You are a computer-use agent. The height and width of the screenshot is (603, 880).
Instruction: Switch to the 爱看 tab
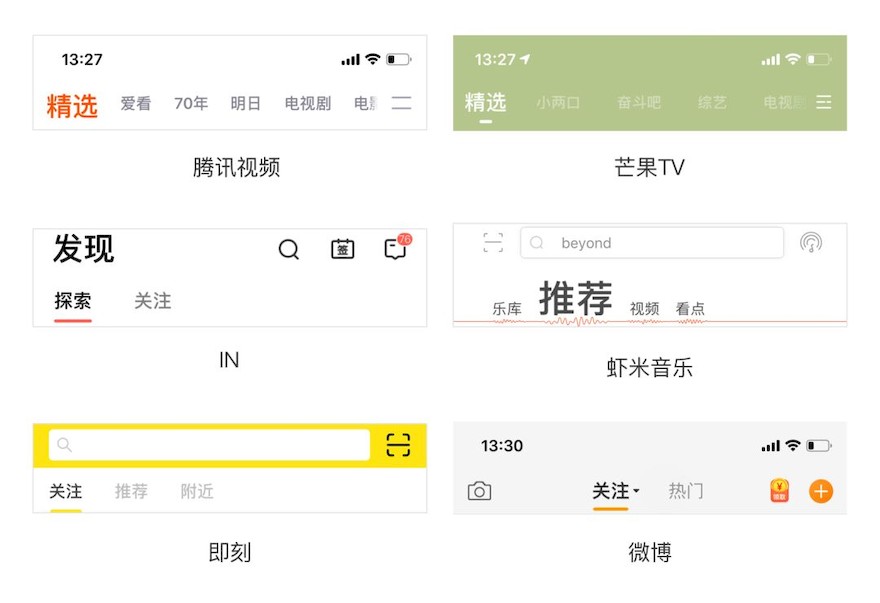coord(136,103)
